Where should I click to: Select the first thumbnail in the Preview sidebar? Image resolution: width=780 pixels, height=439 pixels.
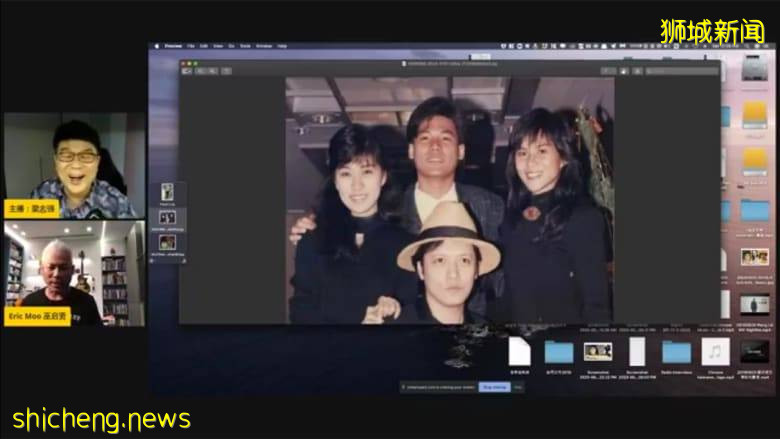[x=167, y=192]
